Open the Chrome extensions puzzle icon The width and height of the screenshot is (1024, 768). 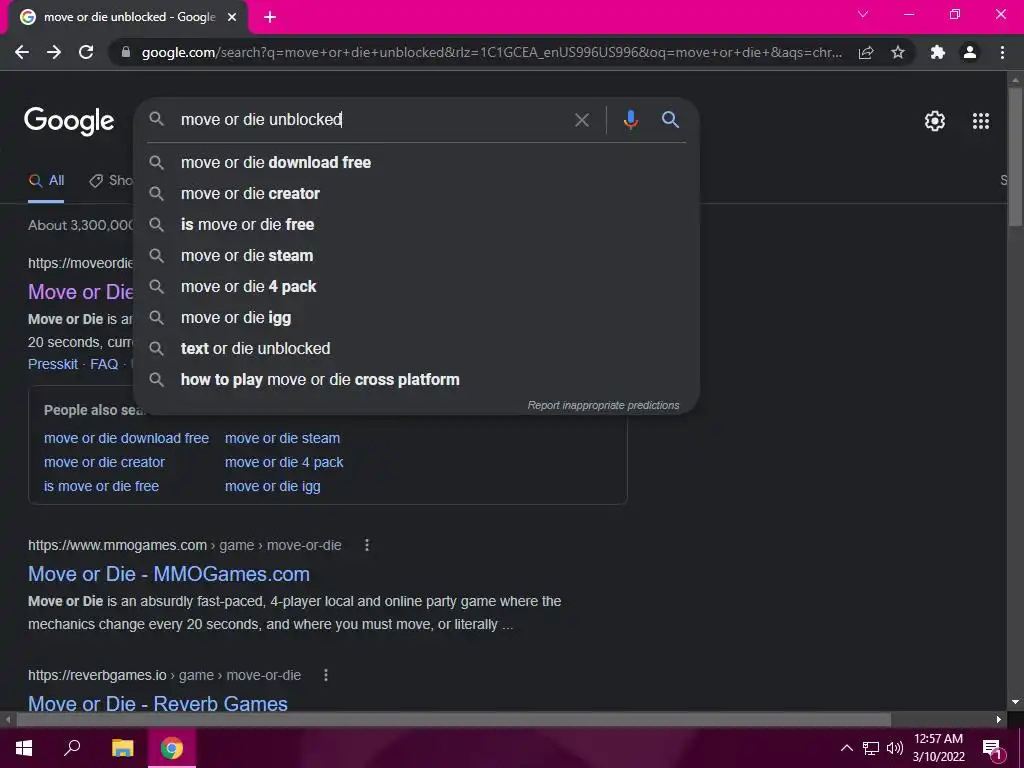click(x=938, y=52)
